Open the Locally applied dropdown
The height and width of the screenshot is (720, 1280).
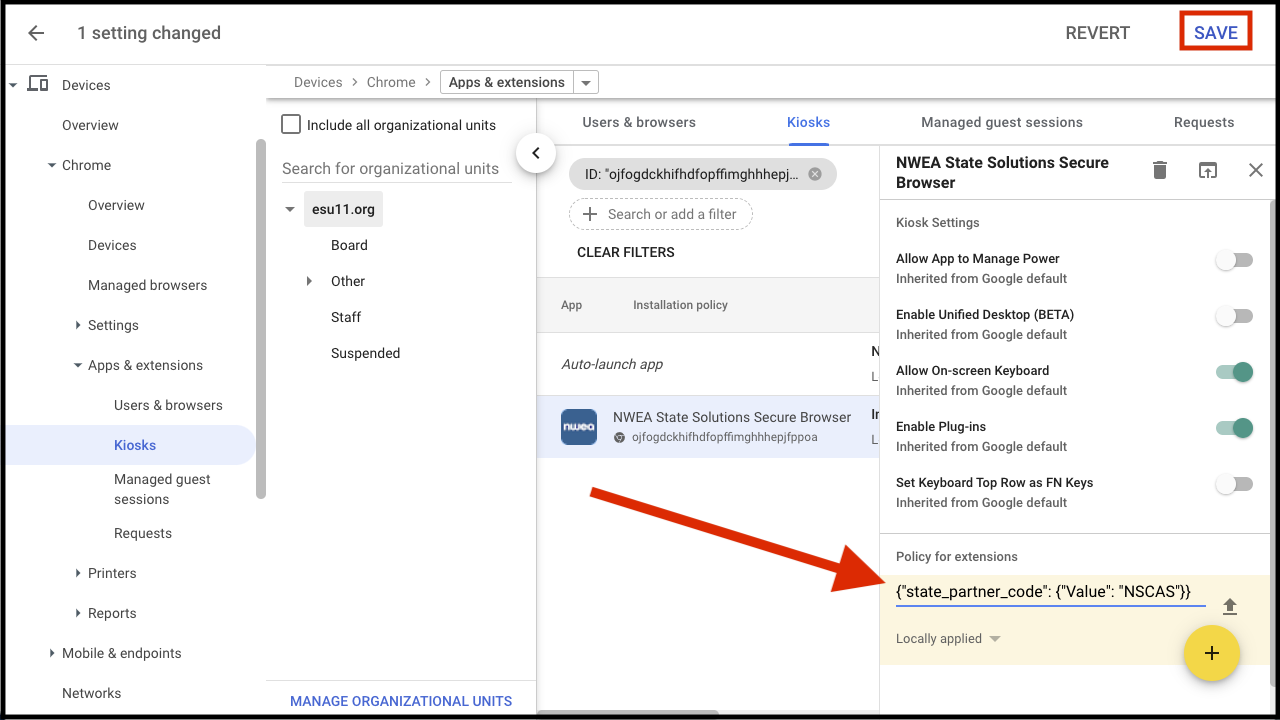click(948, 638)
